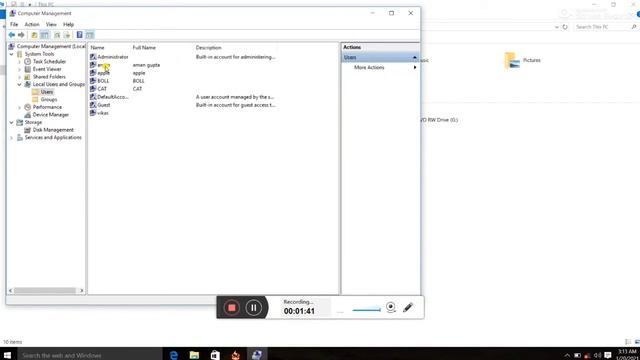This screenshot has height=360, width=640.
Task: Expand the Performance node
Action: 19,107
